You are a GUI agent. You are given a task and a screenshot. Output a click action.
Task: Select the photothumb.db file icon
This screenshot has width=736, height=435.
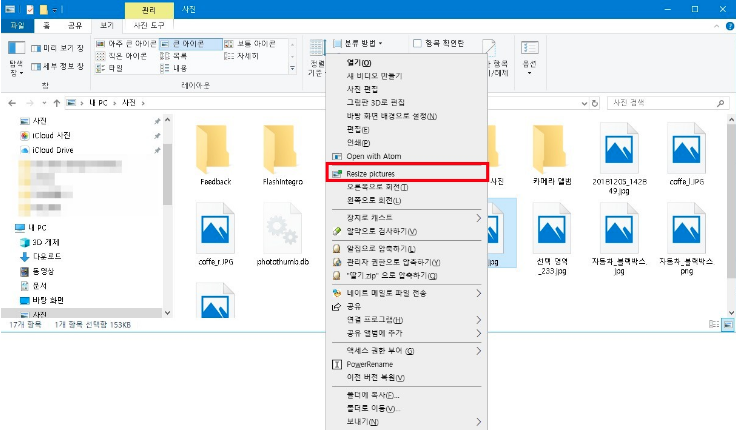coord(281,229)
